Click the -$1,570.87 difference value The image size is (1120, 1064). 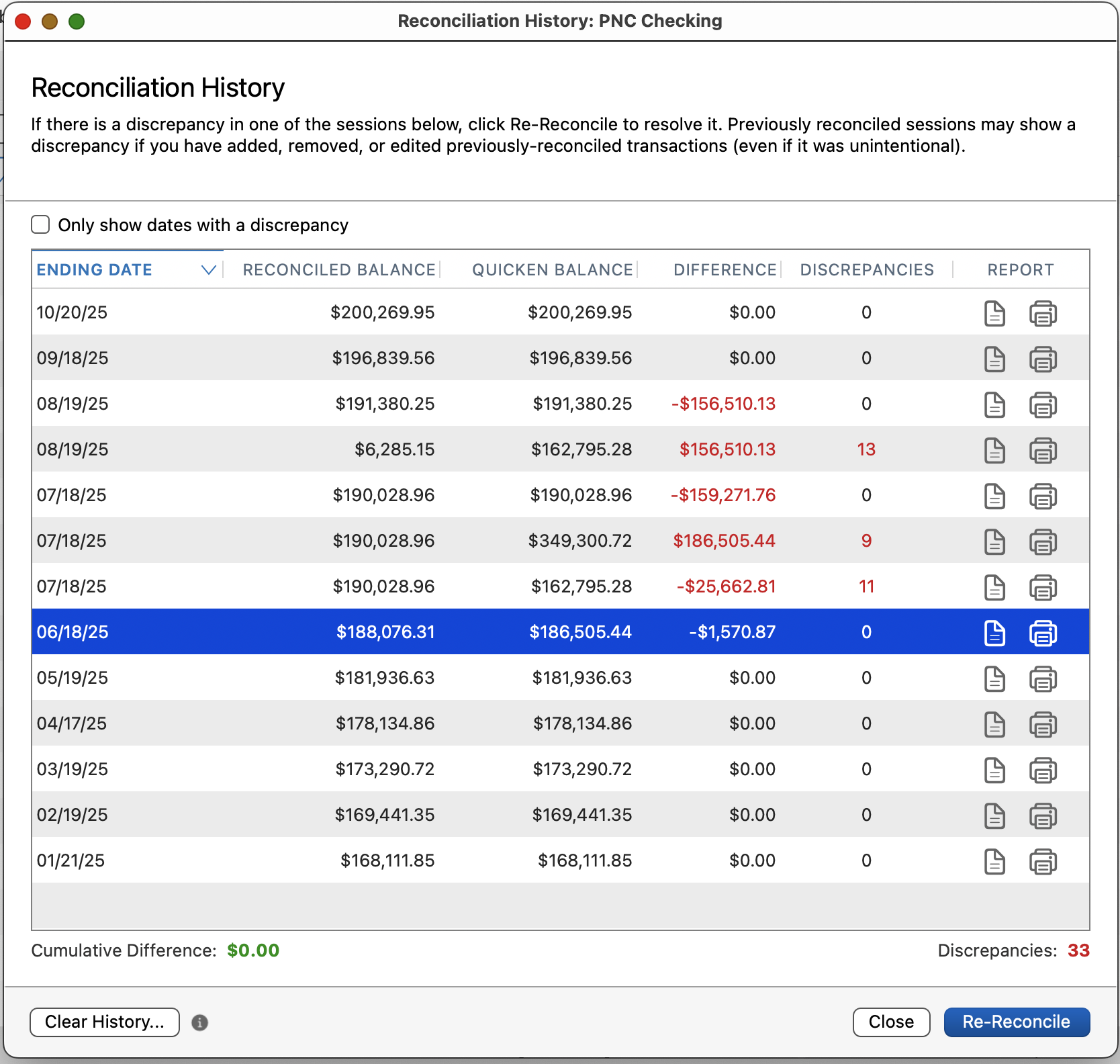(x=733, y=632)
